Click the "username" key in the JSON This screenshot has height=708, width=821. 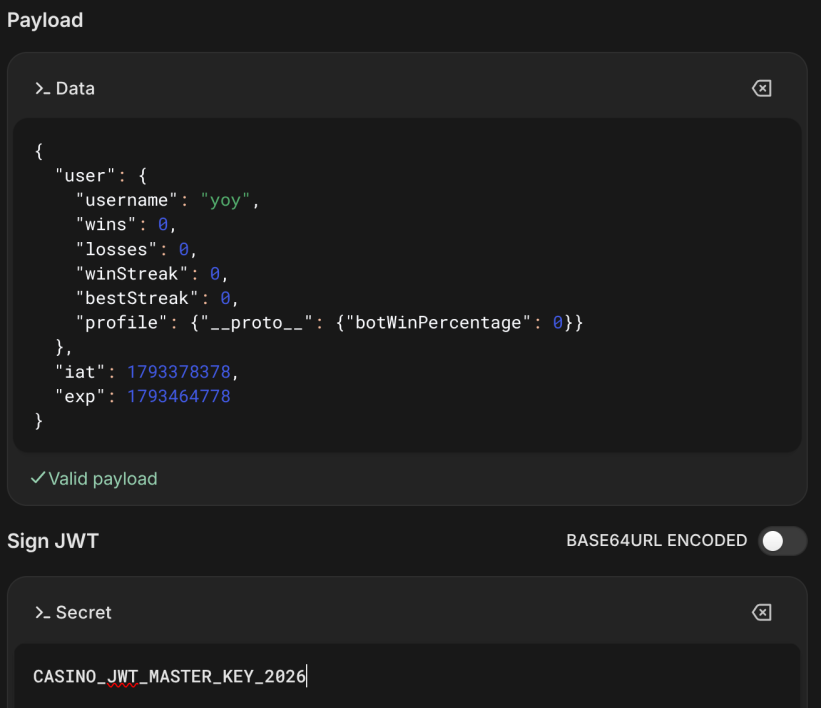pyautogui.click(x=126, y=200)
